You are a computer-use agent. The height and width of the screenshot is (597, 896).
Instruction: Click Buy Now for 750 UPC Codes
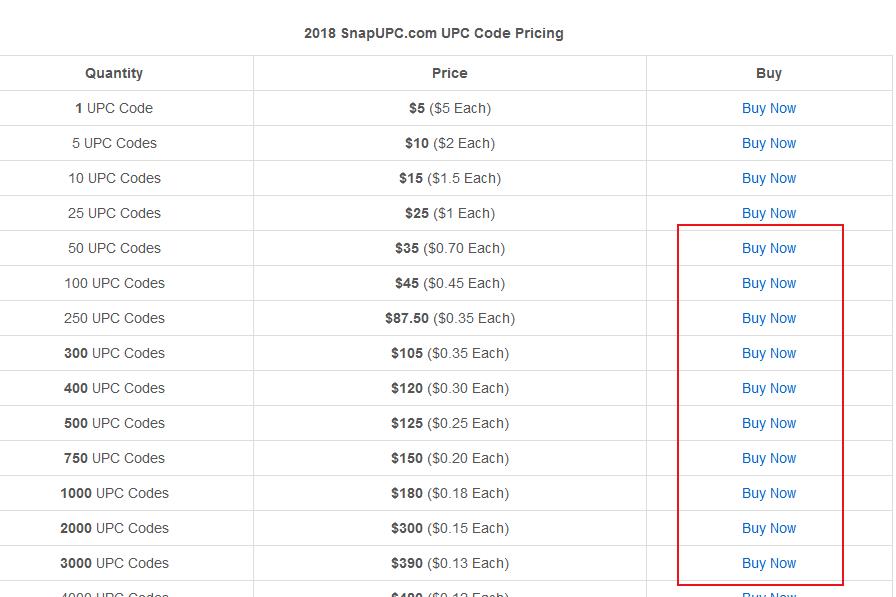pos(768,458)
